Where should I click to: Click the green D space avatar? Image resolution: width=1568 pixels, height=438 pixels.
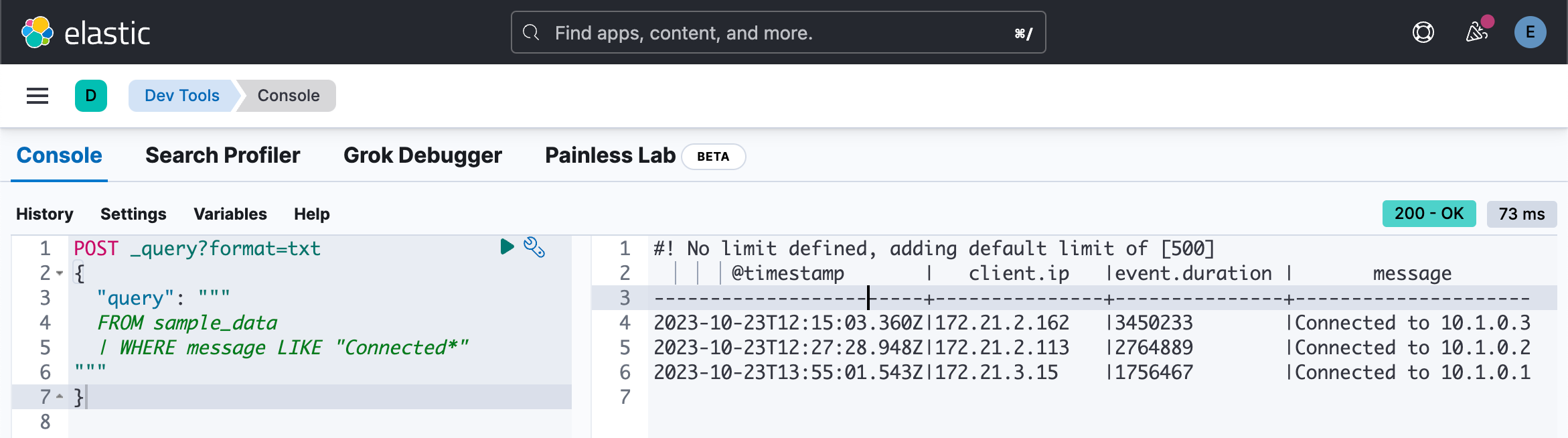91,96
